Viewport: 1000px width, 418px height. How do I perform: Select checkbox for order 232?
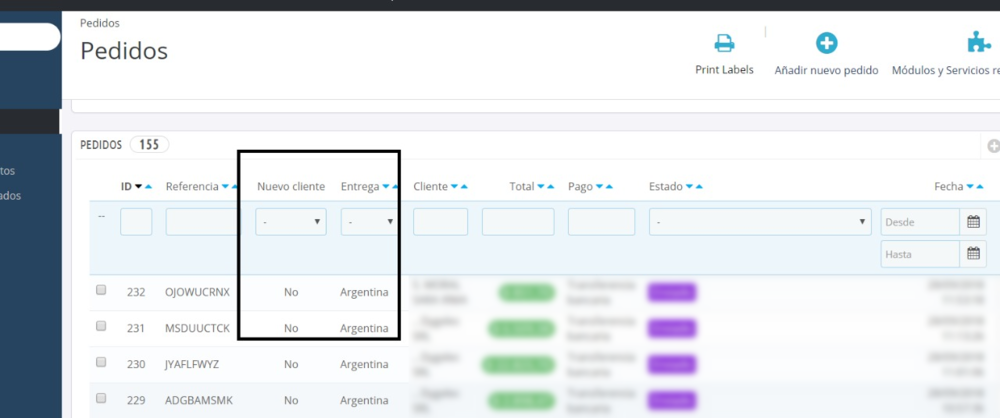tap(101, 290)
